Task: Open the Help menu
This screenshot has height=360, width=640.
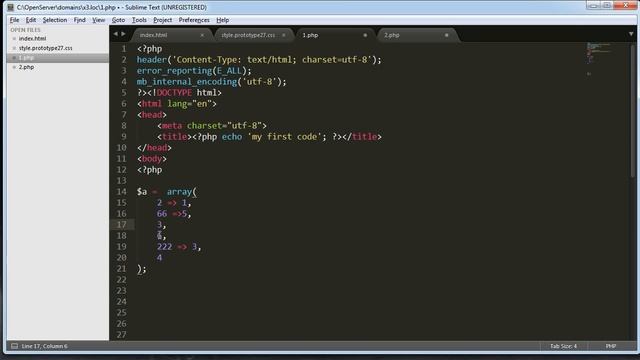Action: click(x=222, y=20)
